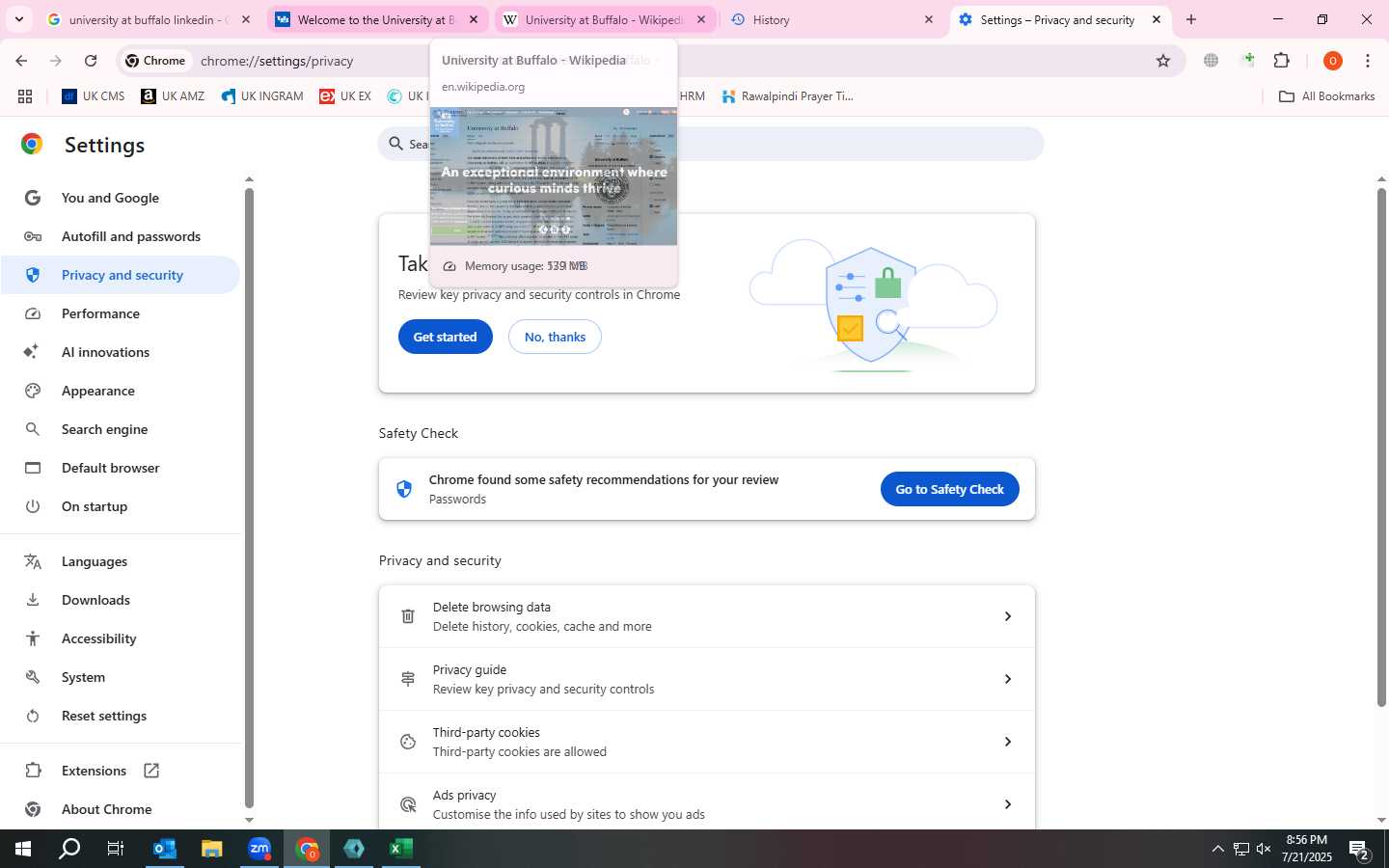Switch to Welcome to the University at B tab

point(375,19)
